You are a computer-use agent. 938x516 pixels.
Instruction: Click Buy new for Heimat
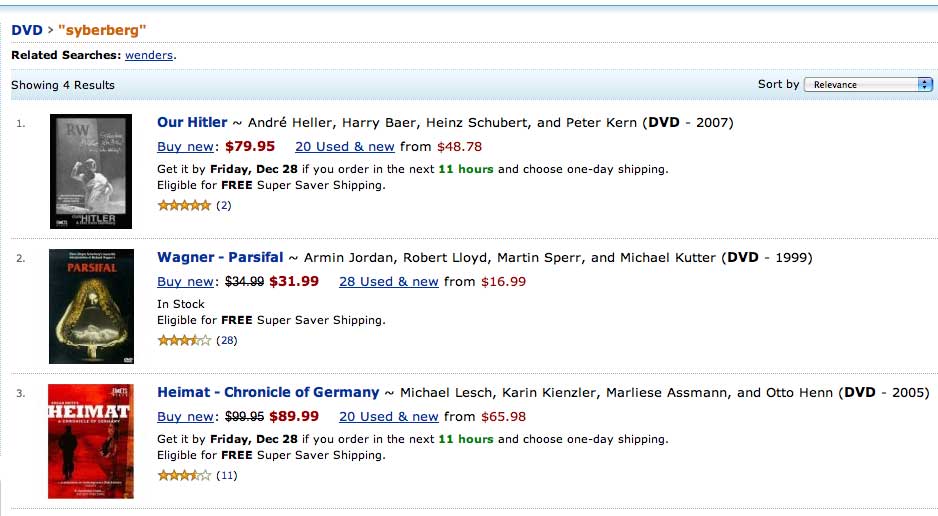click(x=185, y=417)
